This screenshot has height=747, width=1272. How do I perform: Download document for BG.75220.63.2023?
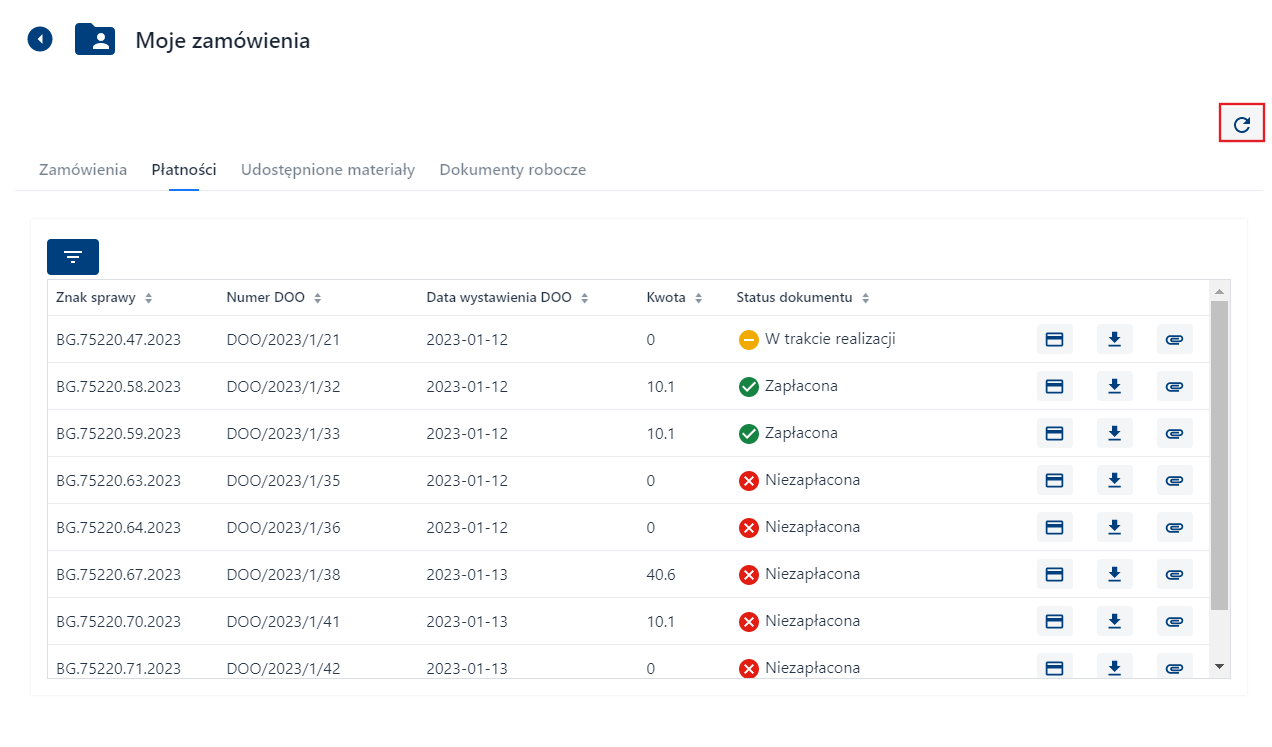pos(1114,480)
